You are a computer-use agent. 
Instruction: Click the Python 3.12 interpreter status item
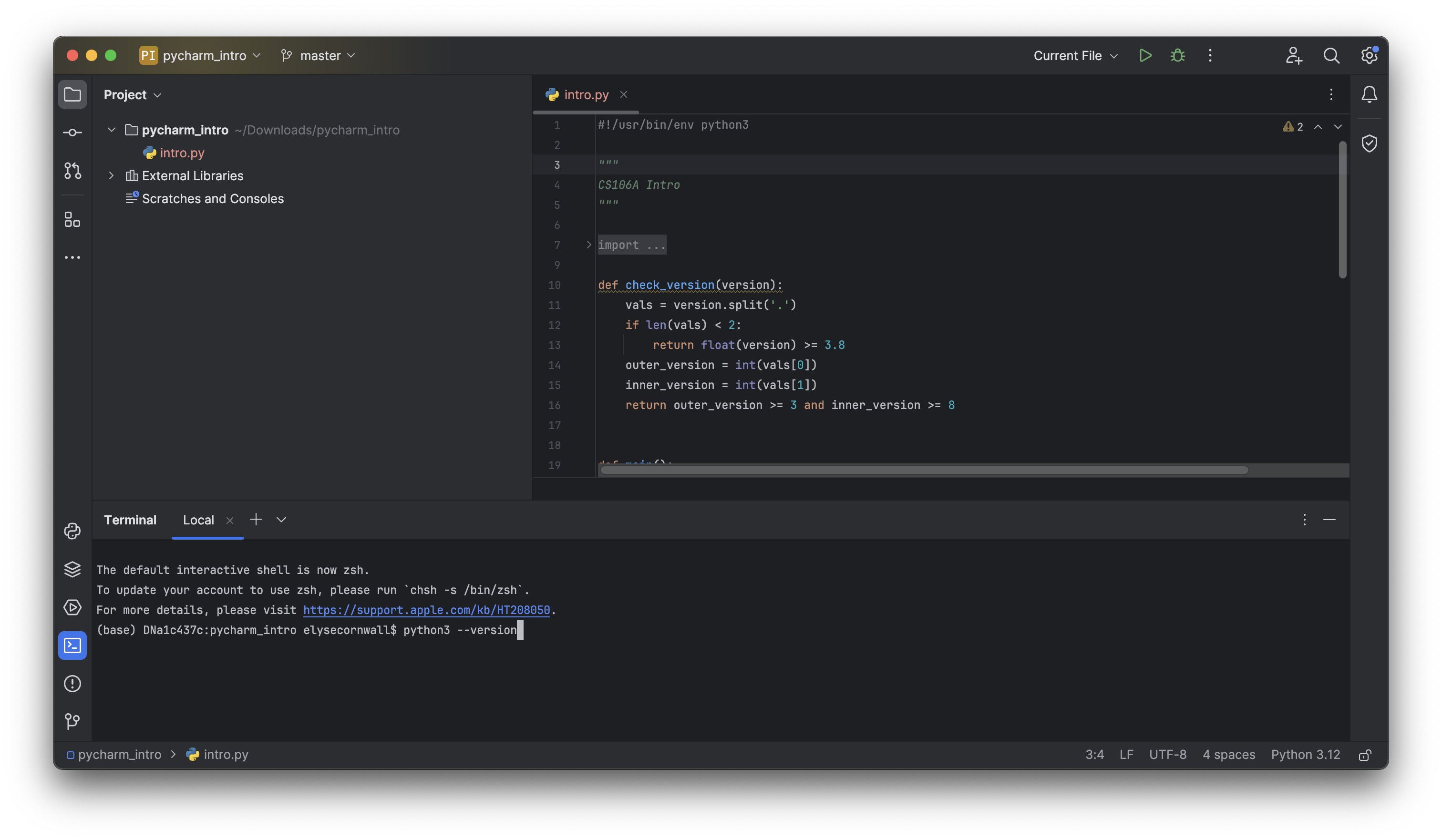(1305, 754)
